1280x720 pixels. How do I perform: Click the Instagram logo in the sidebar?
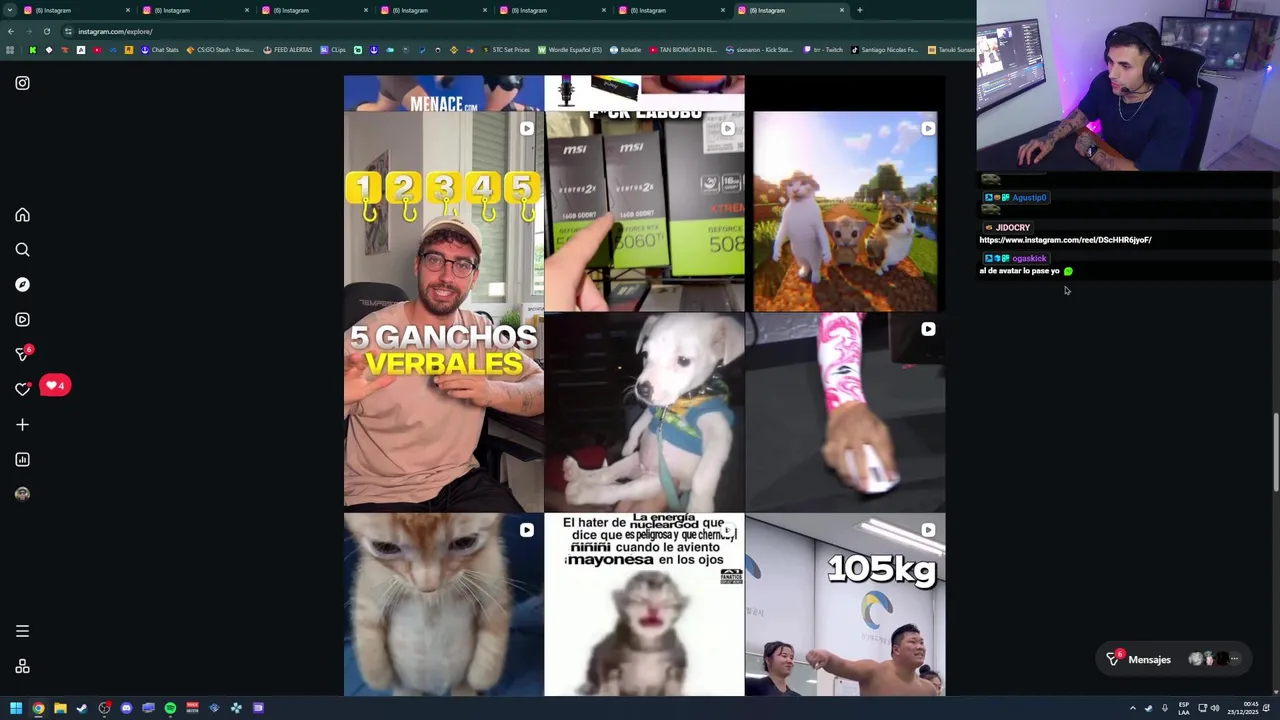coord(22,83)
